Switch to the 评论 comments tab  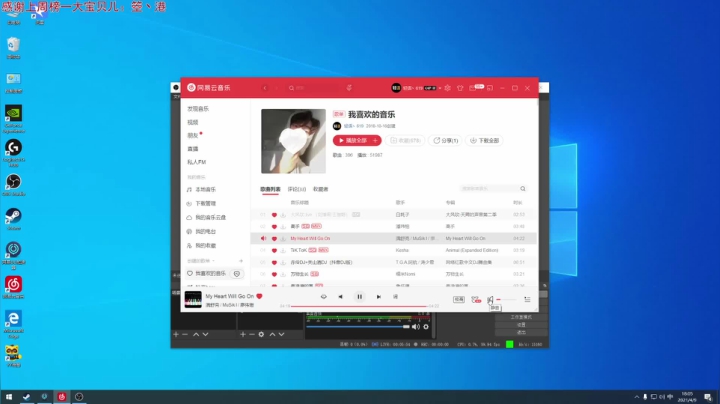297,189
